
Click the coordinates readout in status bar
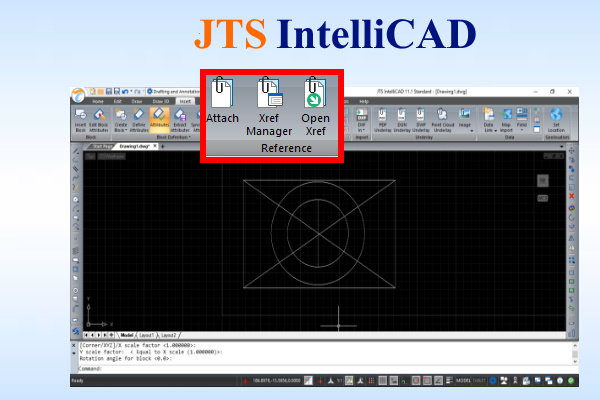[277, 380]
